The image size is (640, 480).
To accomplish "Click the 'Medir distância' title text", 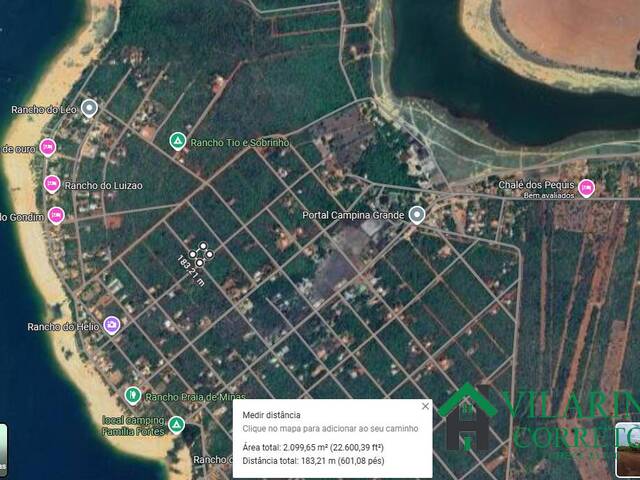I will tap(271, 415).
